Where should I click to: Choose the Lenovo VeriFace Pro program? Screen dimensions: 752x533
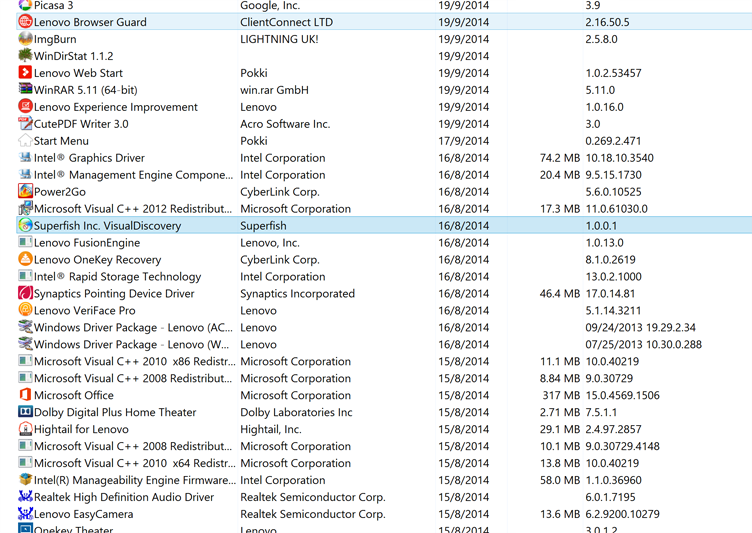pos(84,310)
